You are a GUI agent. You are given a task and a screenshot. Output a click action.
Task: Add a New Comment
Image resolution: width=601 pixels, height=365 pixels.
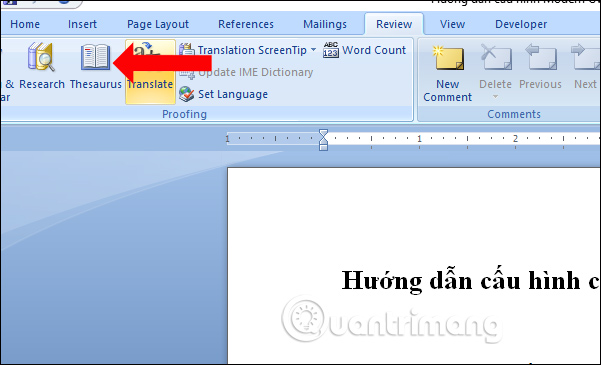coord(447,74)
